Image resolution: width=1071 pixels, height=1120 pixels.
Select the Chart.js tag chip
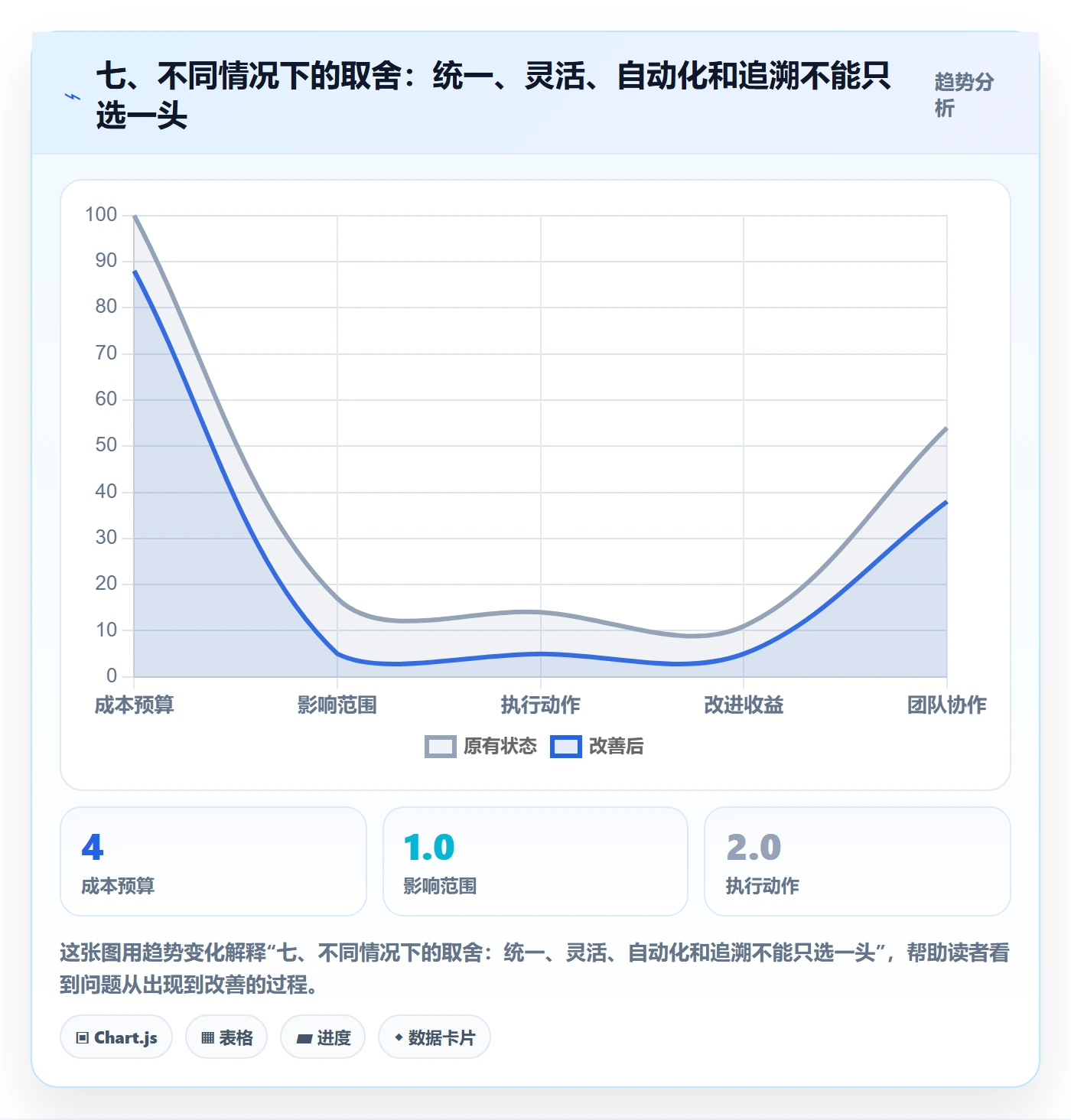tap(116, 1037)
